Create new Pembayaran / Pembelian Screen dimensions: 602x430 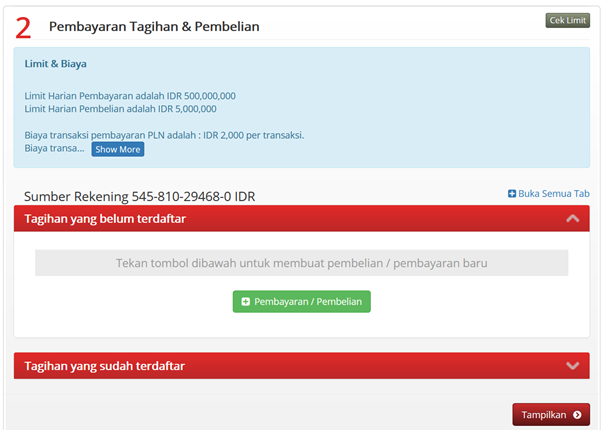tap(302, 301)
